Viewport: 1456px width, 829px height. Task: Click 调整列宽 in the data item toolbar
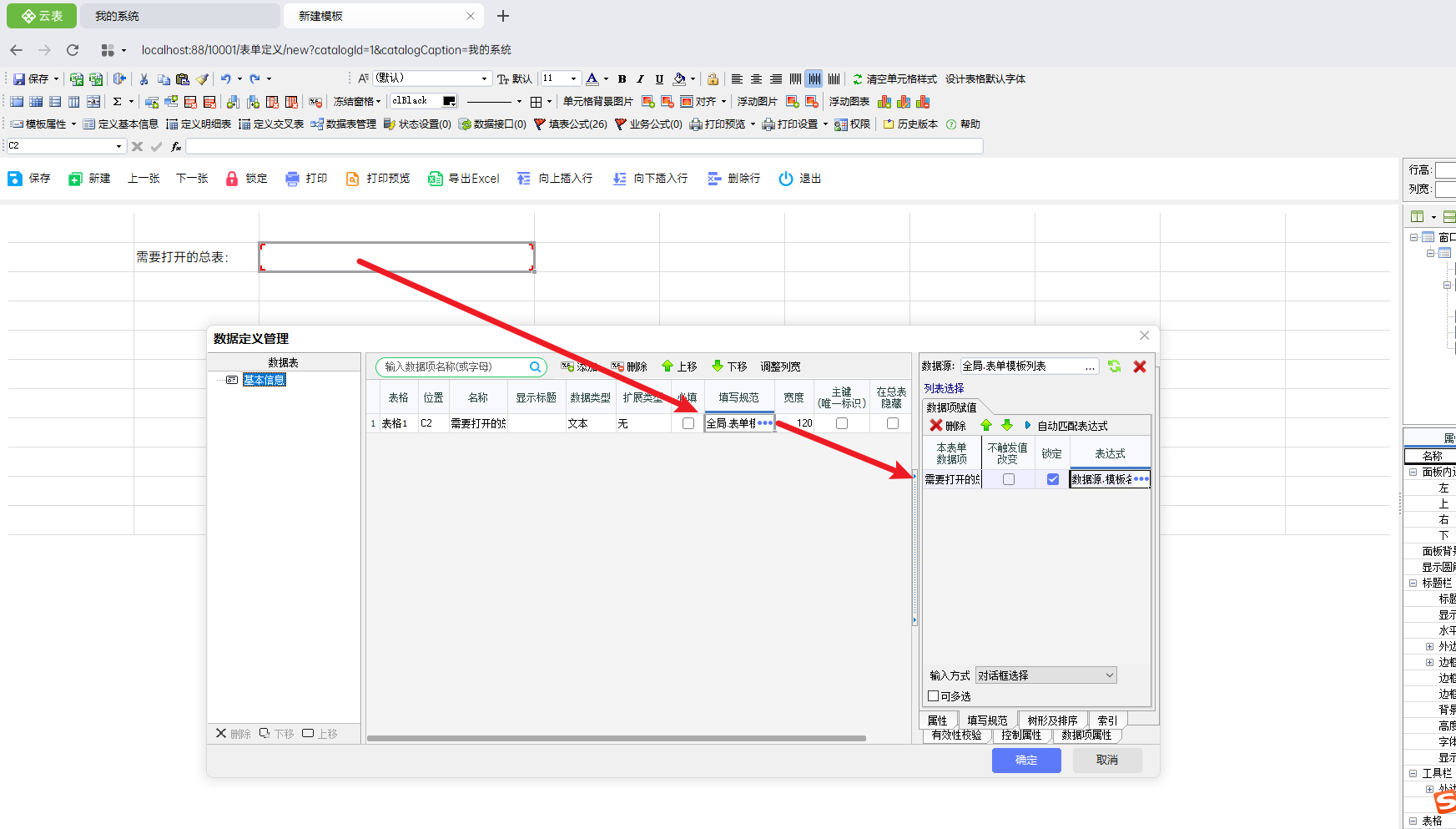click(x=780, y=366)
